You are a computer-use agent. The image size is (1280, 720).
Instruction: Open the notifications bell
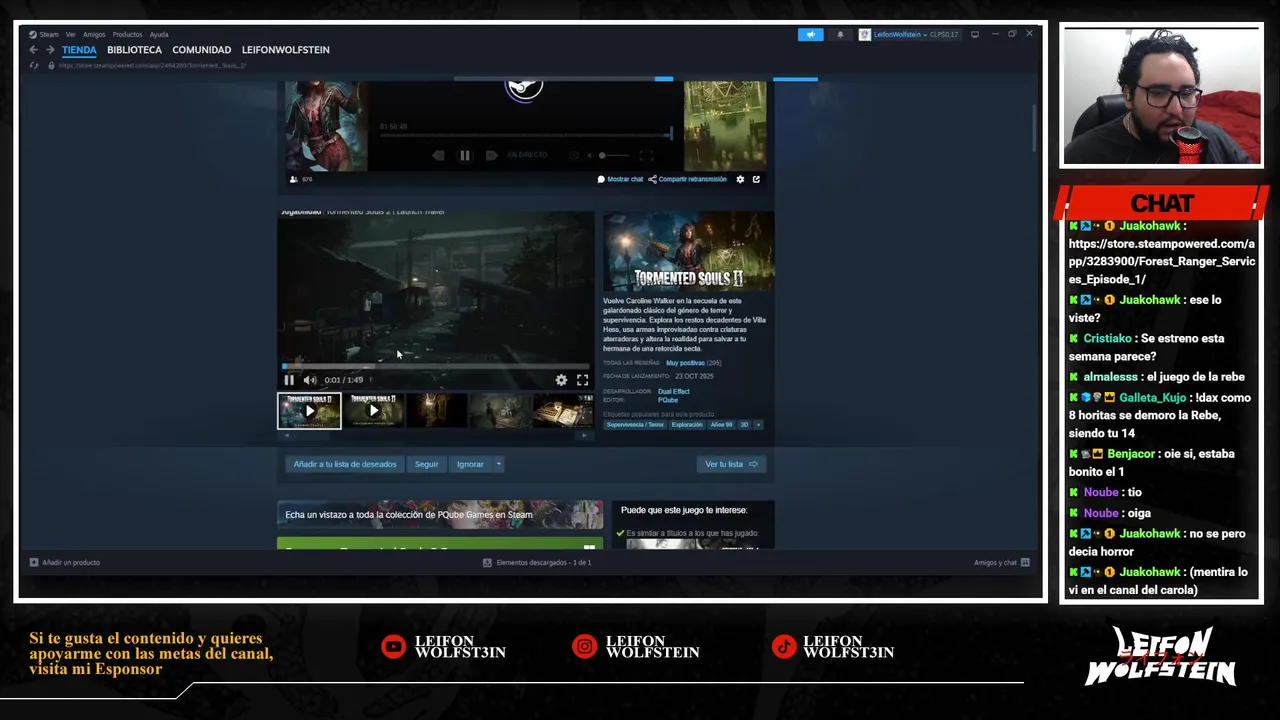click(840, 35)
